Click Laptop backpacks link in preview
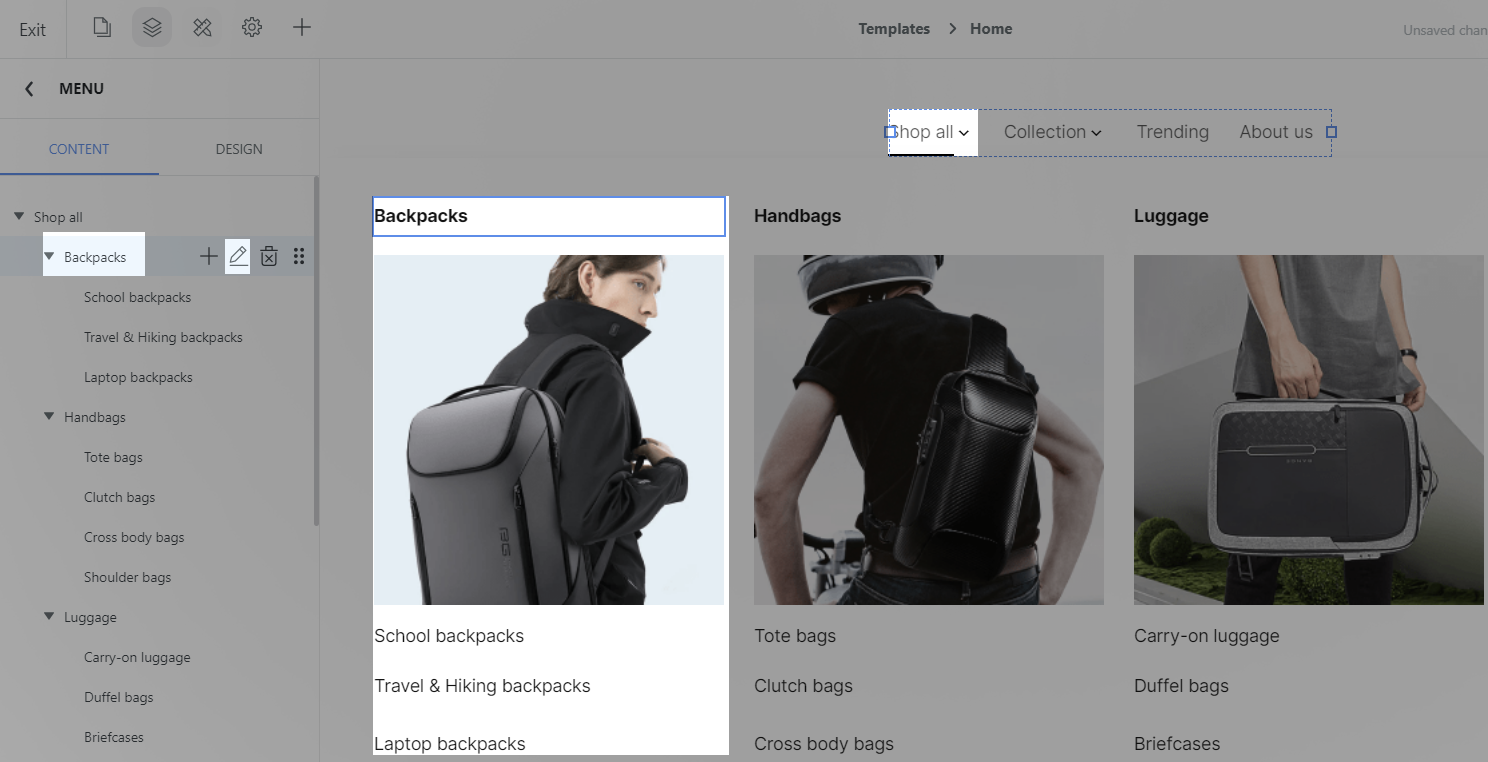Image resolution: width=1488 pixels, height=762 pixels. pos(450,744)
